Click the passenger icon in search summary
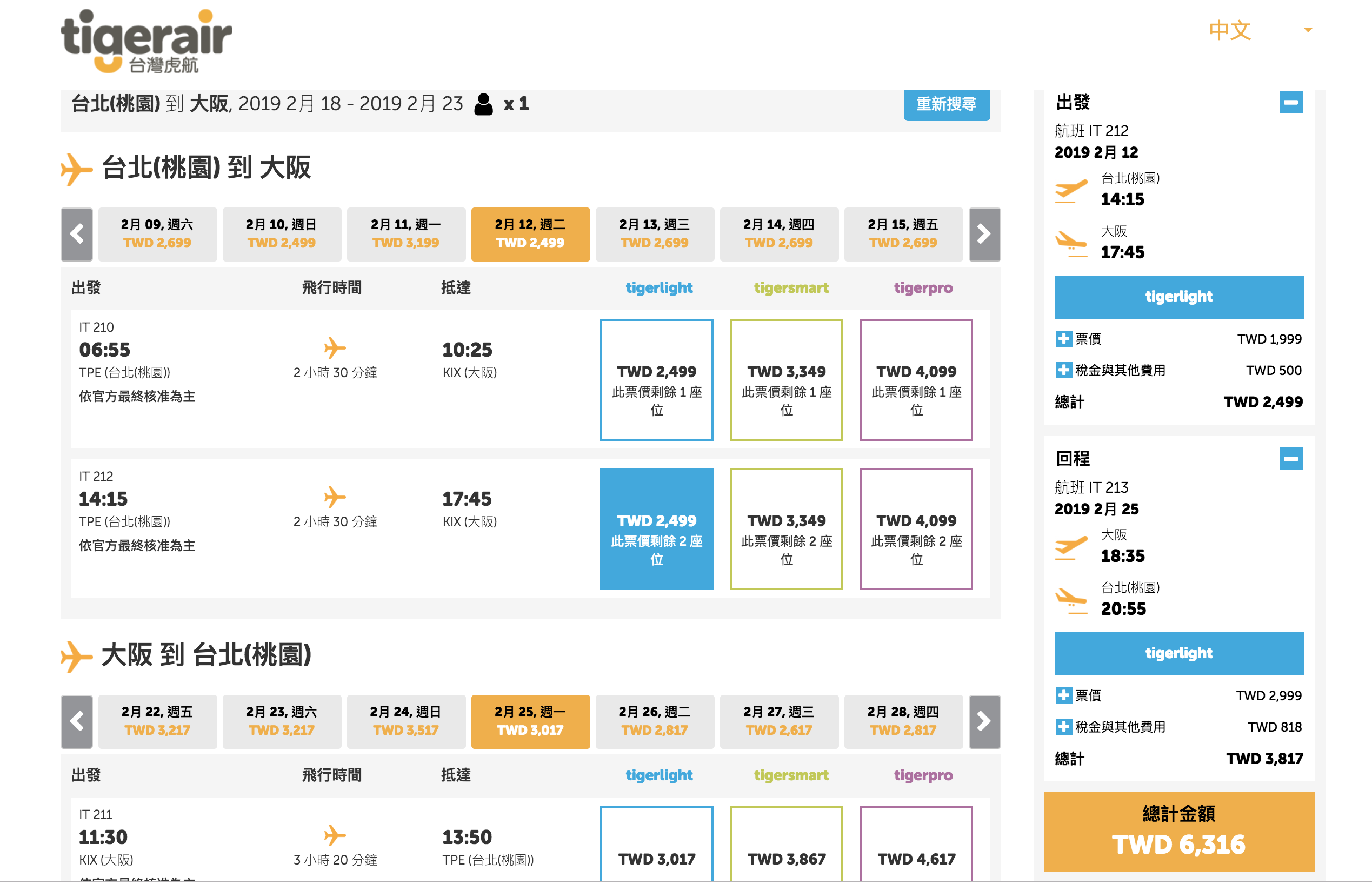Viewport: 1372px width, 884px height. pos(483,104)
